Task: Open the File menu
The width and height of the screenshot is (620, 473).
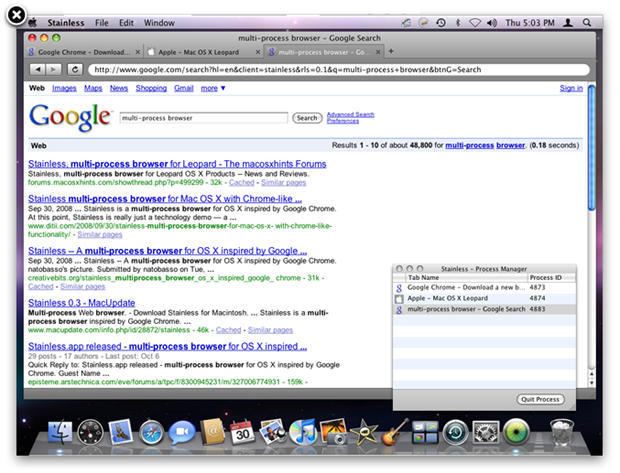Action: pos(102,23)
